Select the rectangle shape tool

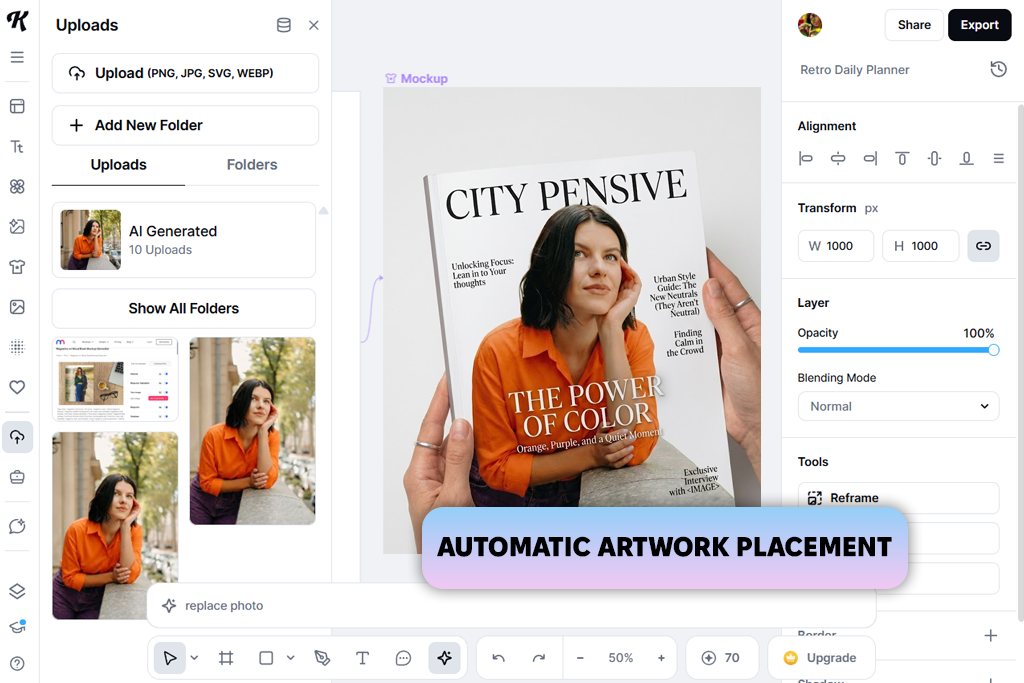tap(266, 658)
